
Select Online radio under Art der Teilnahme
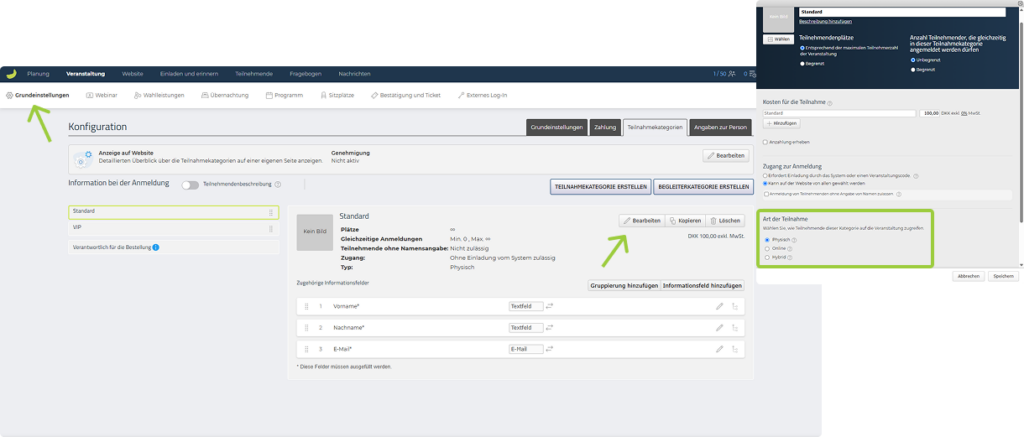tap(767, 248)
